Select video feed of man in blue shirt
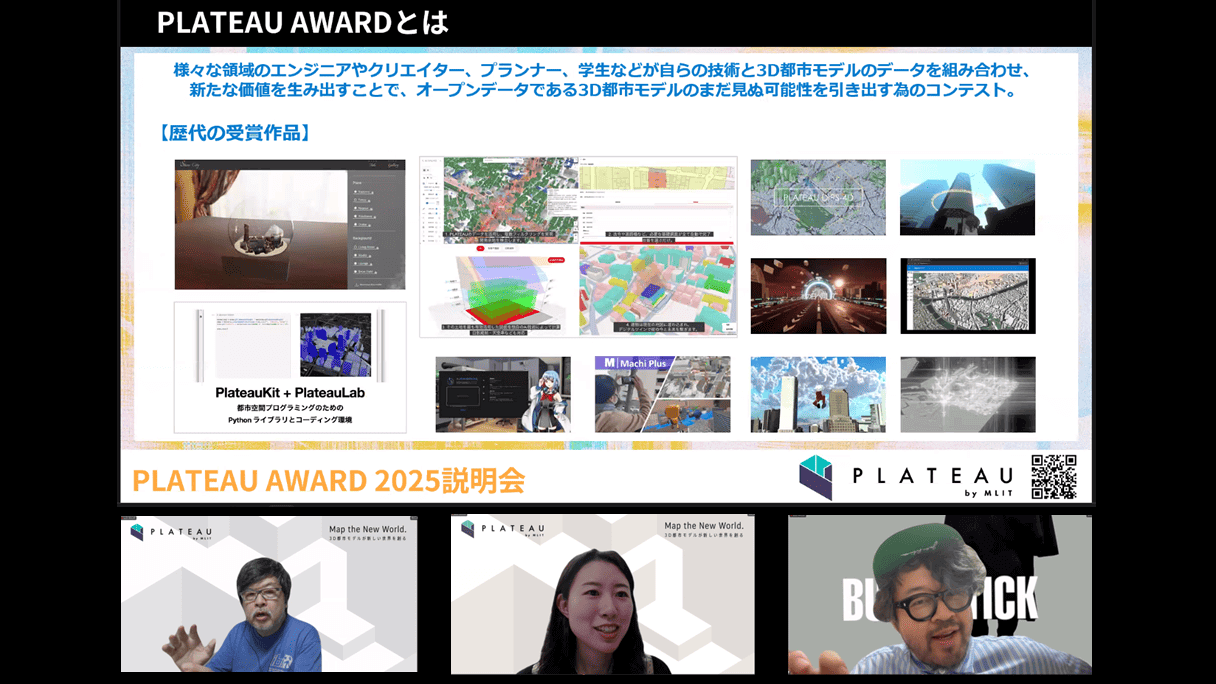 (x=269, y=594)
